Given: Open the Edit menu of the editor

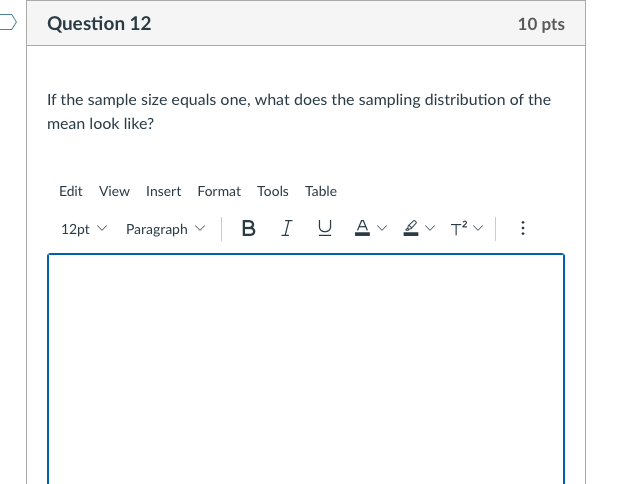Looking at the screenshot, I should pos(71,191).
